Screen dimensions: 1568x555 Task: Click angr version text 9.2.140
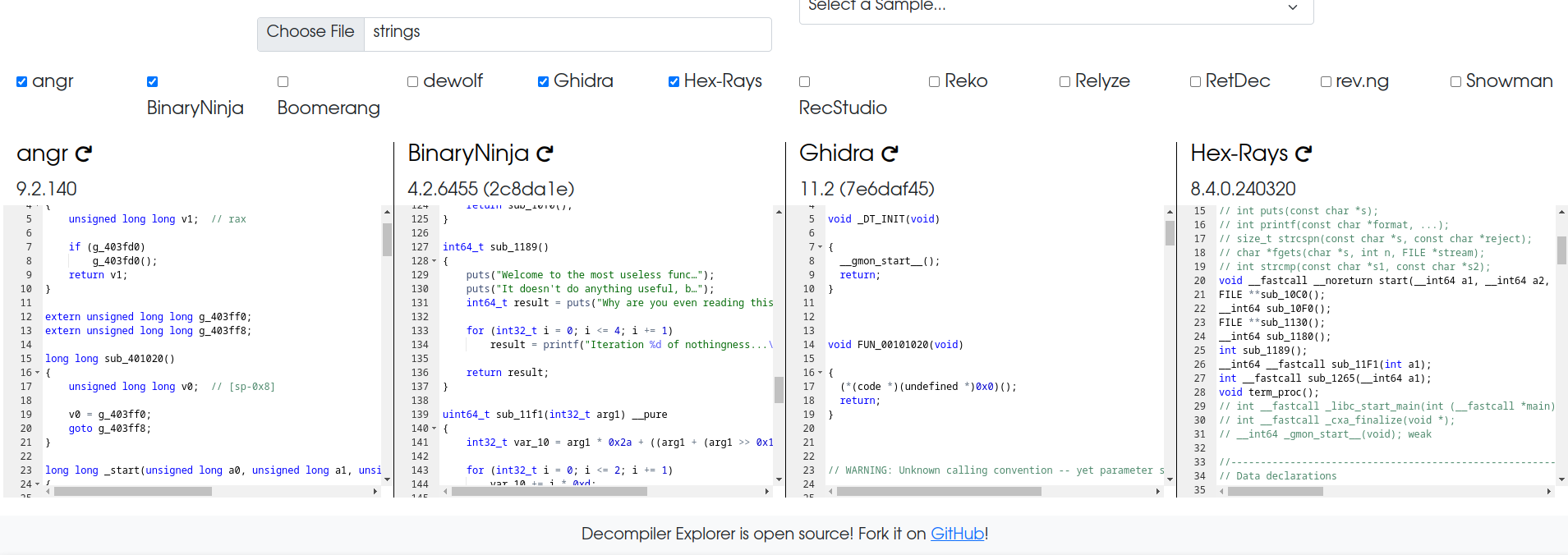(x=47, y=189)
